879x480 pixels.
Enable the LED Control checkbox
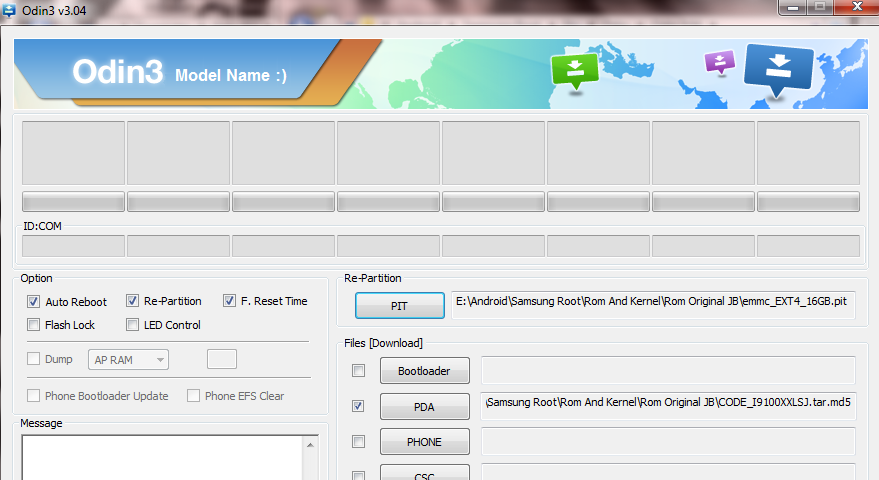(132, 325)
